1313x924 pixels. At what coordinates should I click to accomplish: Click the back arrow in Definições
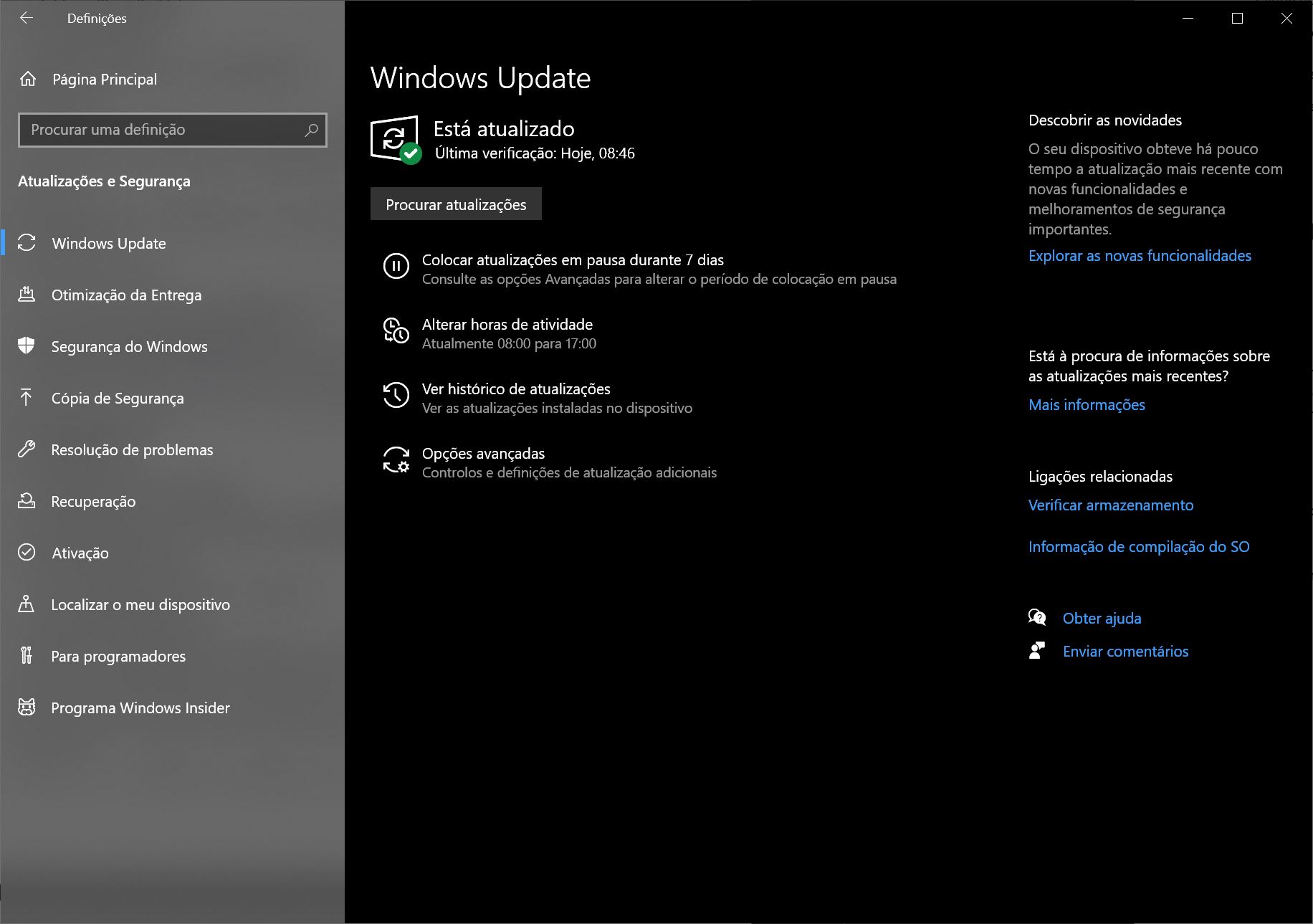click(x=27, y=18)
